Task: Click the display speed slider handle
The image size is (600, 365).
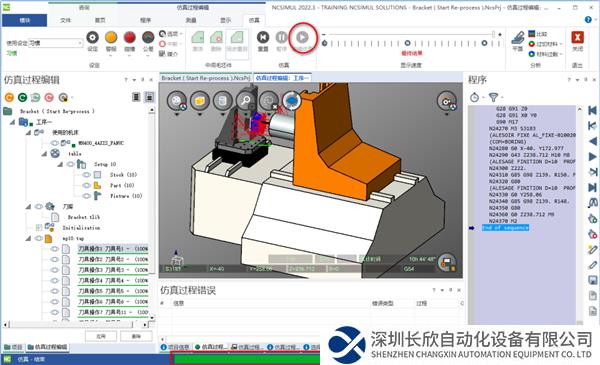Action: tap(493, 34)
